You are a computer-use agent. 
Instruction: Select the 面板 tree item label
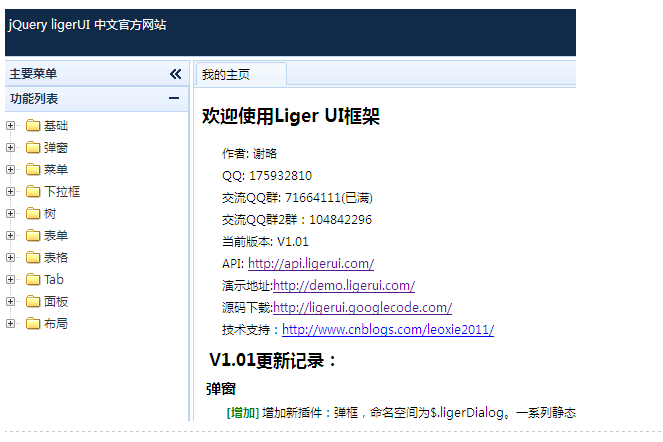(56, 302)
